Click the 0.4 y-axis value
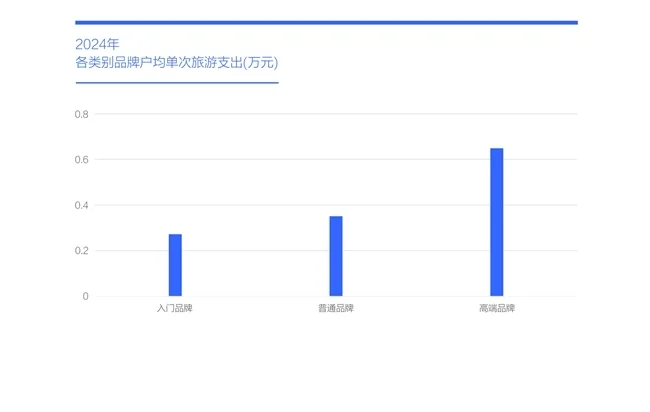Screen dimensions: 650x412 coord(82,205)
